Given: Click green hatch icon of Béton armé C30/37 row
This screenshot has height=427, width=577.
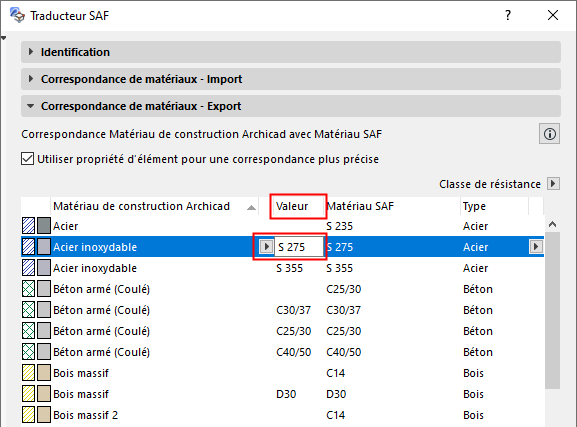Looking at the screenshot, I should coord(28,310).
